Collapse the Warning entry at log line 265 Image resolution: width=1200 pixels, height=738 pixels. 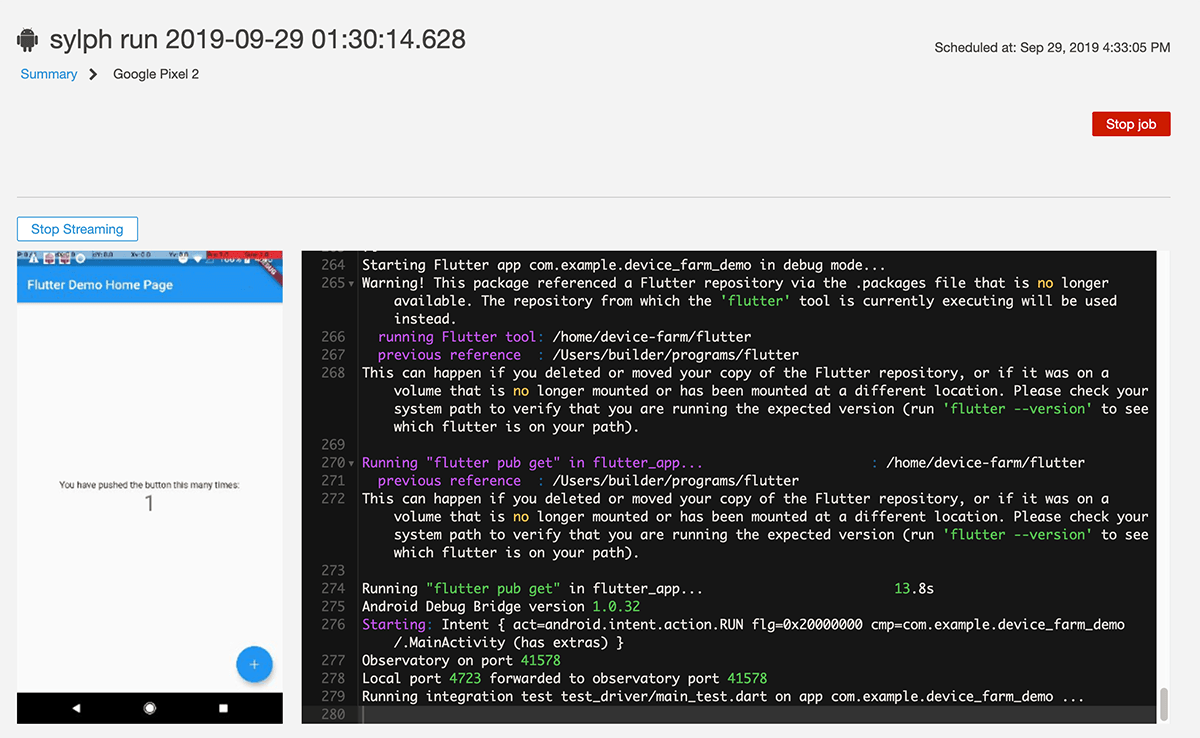[x=351, y=283]
